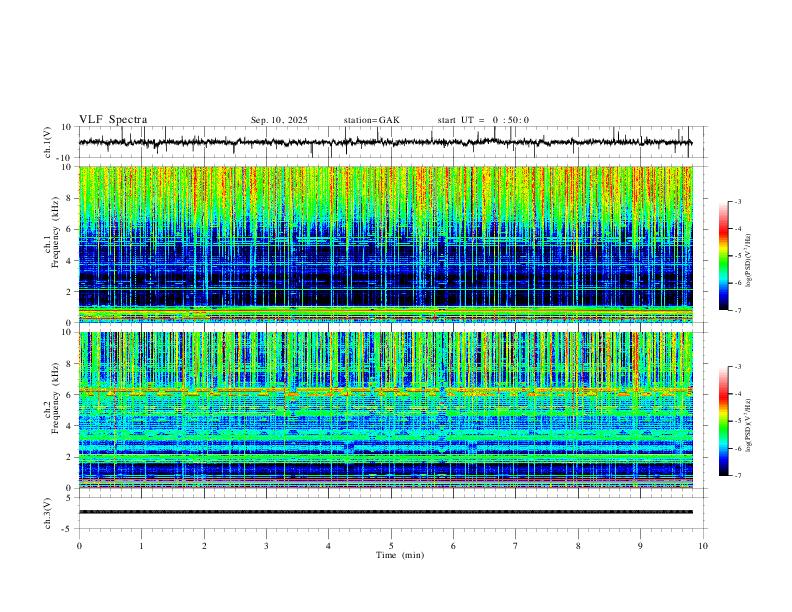The image size is (792, 612).
Task: Click the 'start UT = 0:50:0' text
Action: pyautogui.click(x=483, y=120)
